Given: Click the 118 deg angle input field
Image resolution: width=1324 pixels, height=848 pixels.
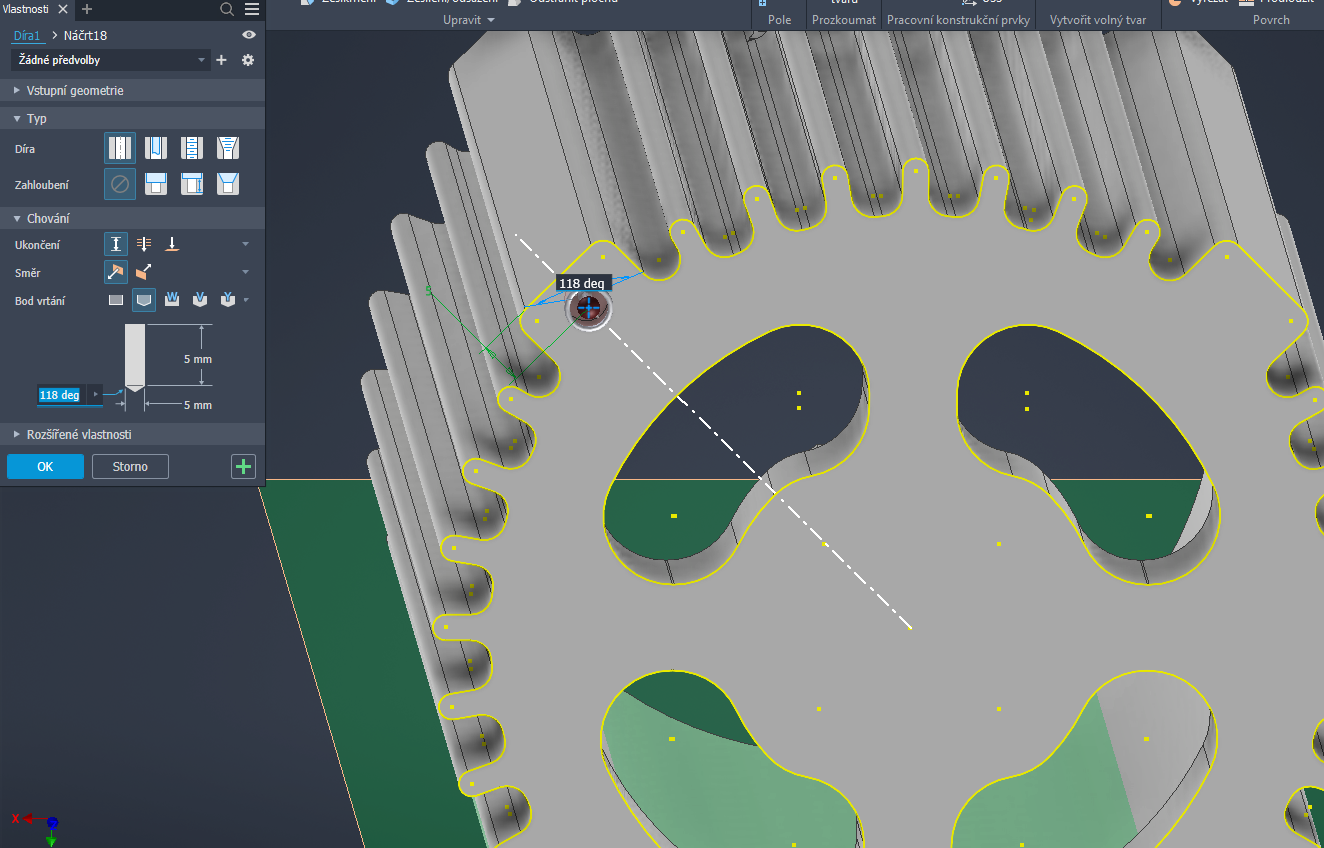Looking at the screenshot, I should pyautogui.click(x=61, y=395).
